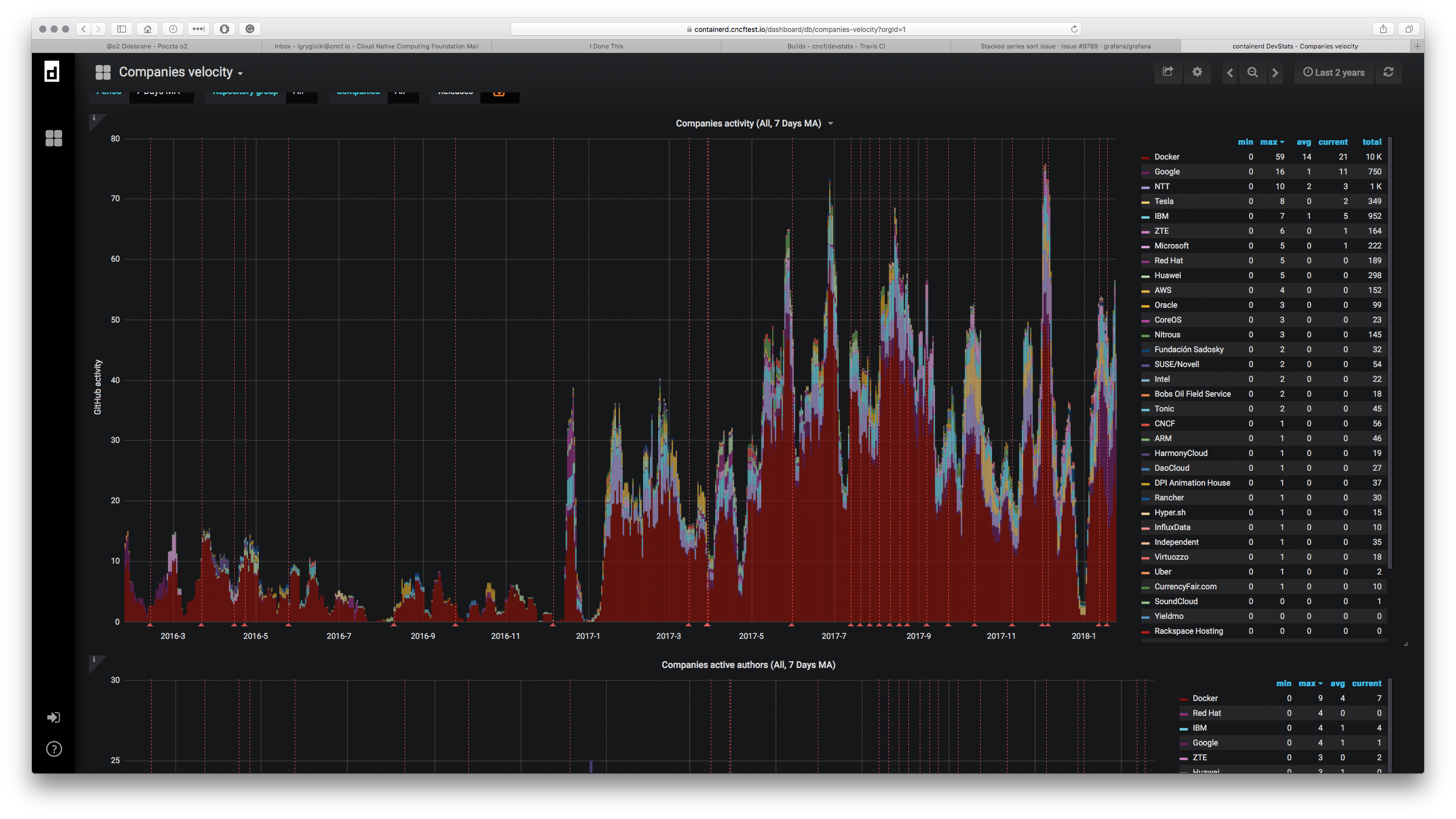The height and width of the screenshot is (819, 1456).
Task: Toggle the Releases annotations switch
Action: [499, 91]
